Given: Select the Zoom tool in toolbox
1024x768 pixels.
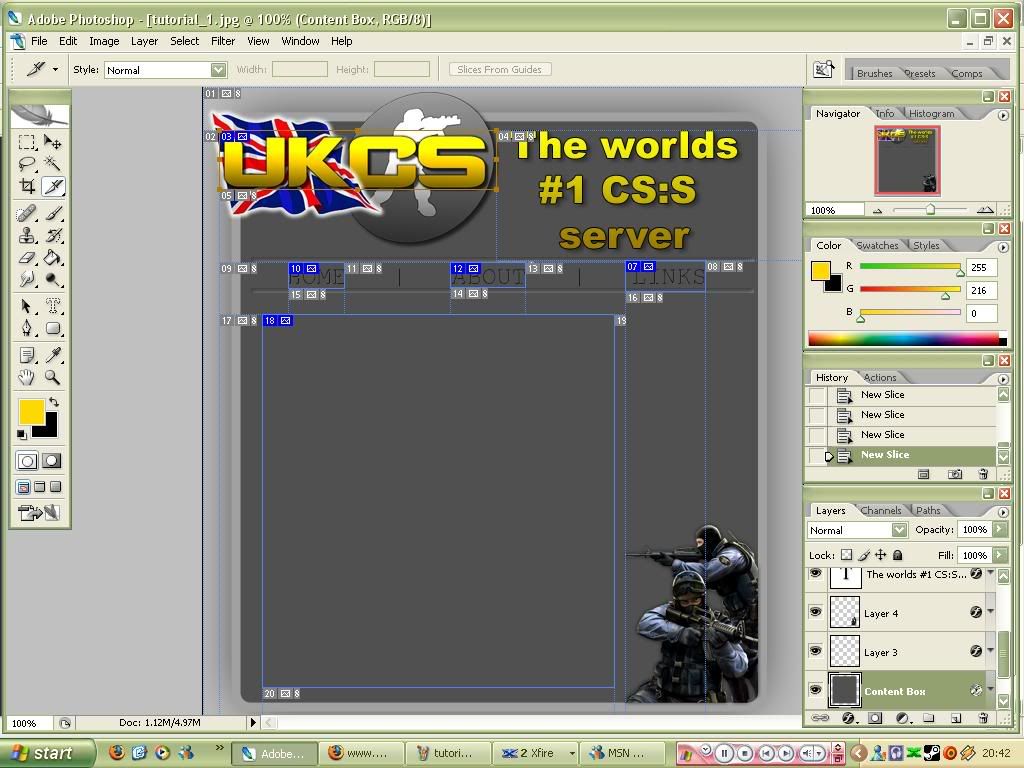Looking at the screenshot, I should [53, 378].
